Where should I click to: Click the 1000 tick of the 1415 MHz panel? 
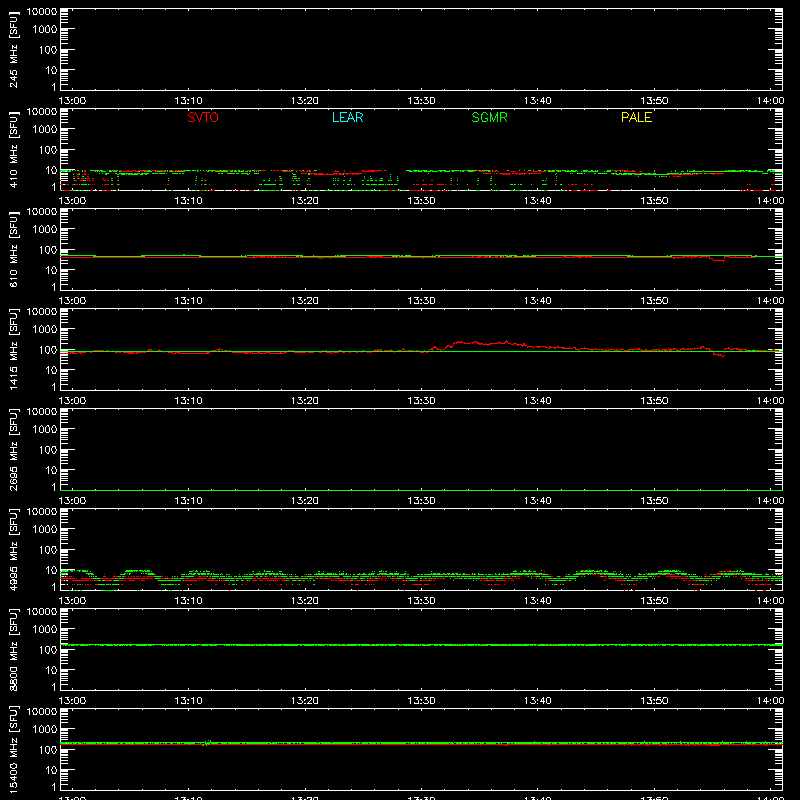point(45,330)
